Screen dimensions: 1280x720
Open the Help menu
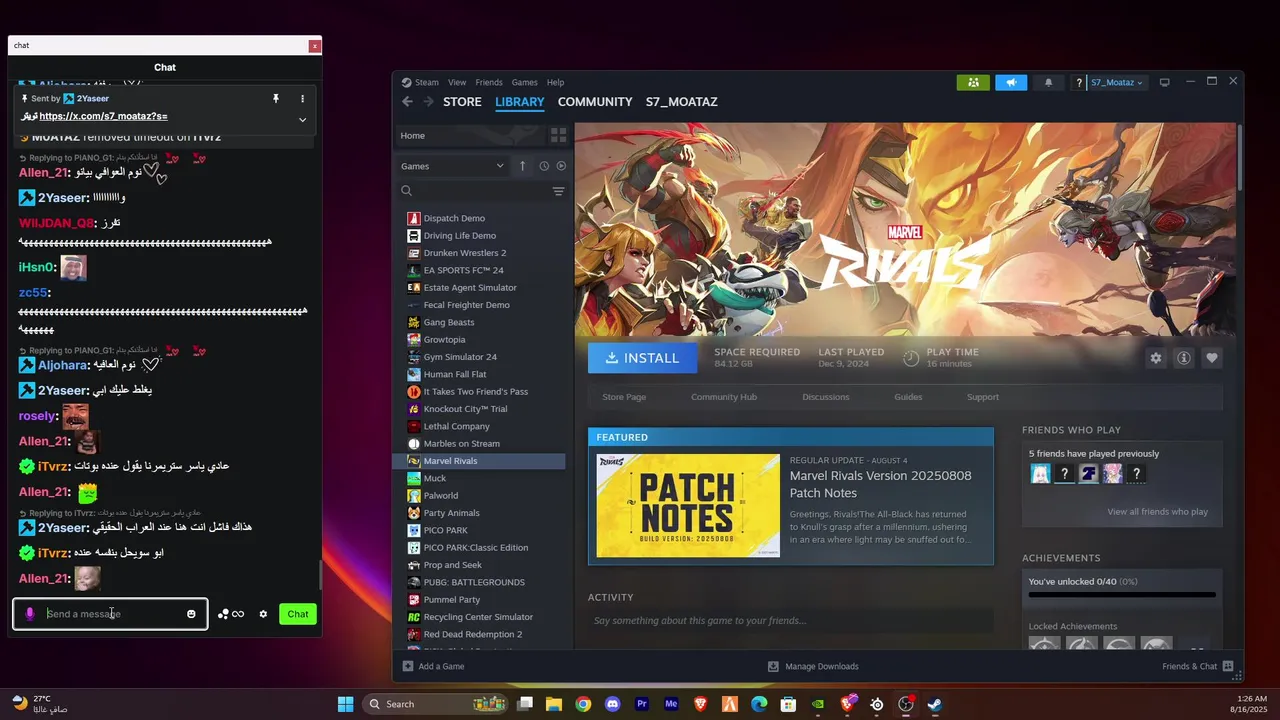(555, 82)
